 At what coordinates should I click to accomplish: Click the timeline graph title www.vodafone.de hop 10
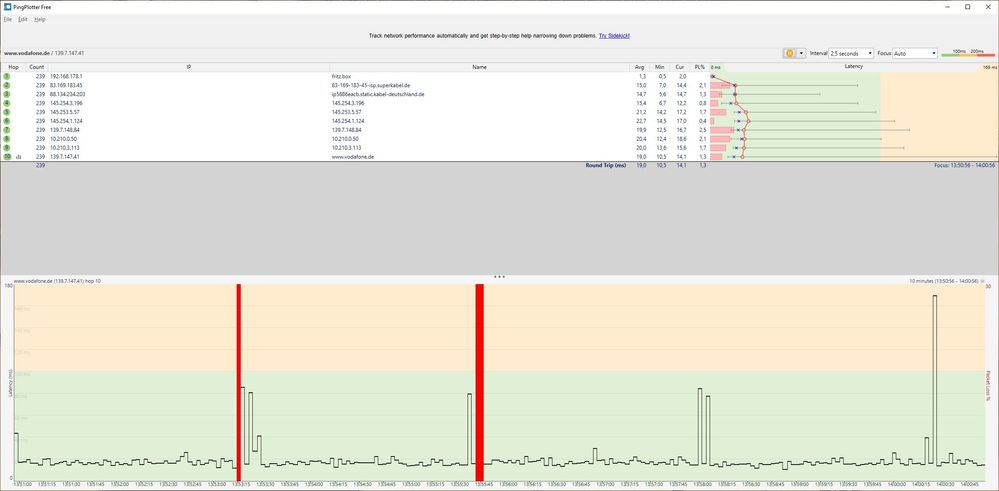tap(57, 281)
